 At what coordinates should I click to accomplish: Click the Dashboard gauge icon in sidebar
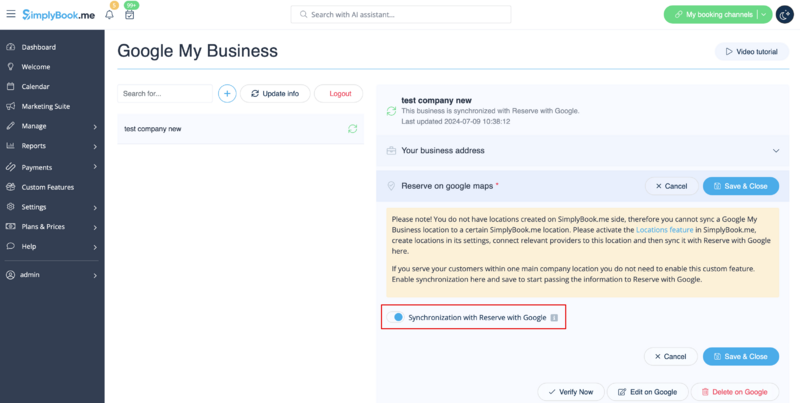tap(10, 47)
